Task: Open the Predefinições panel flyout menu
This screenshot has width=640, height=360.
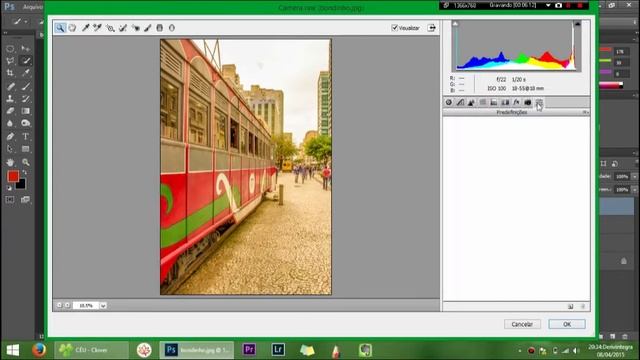Action: click(585, 112)
